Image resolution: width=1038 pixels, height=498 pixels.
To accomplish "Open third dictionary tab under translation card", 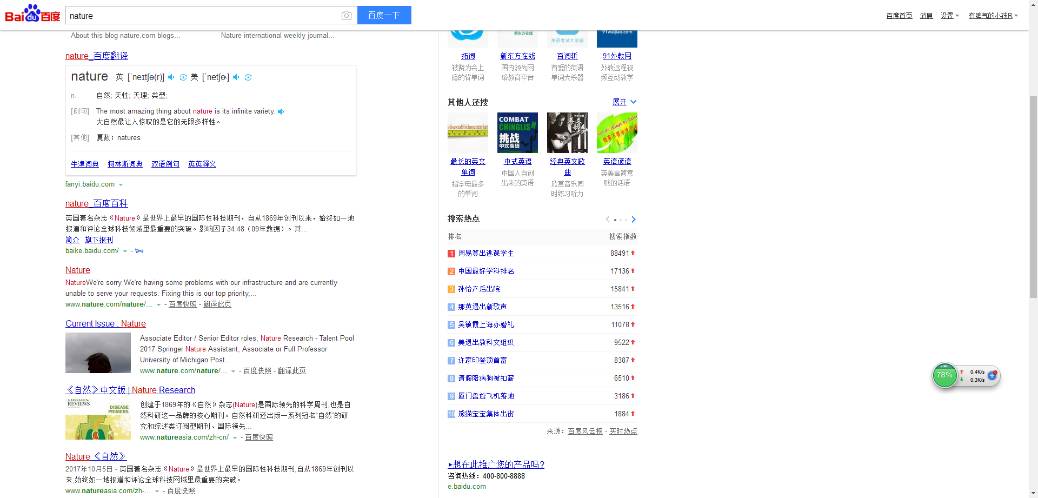I will click(165, 164).
